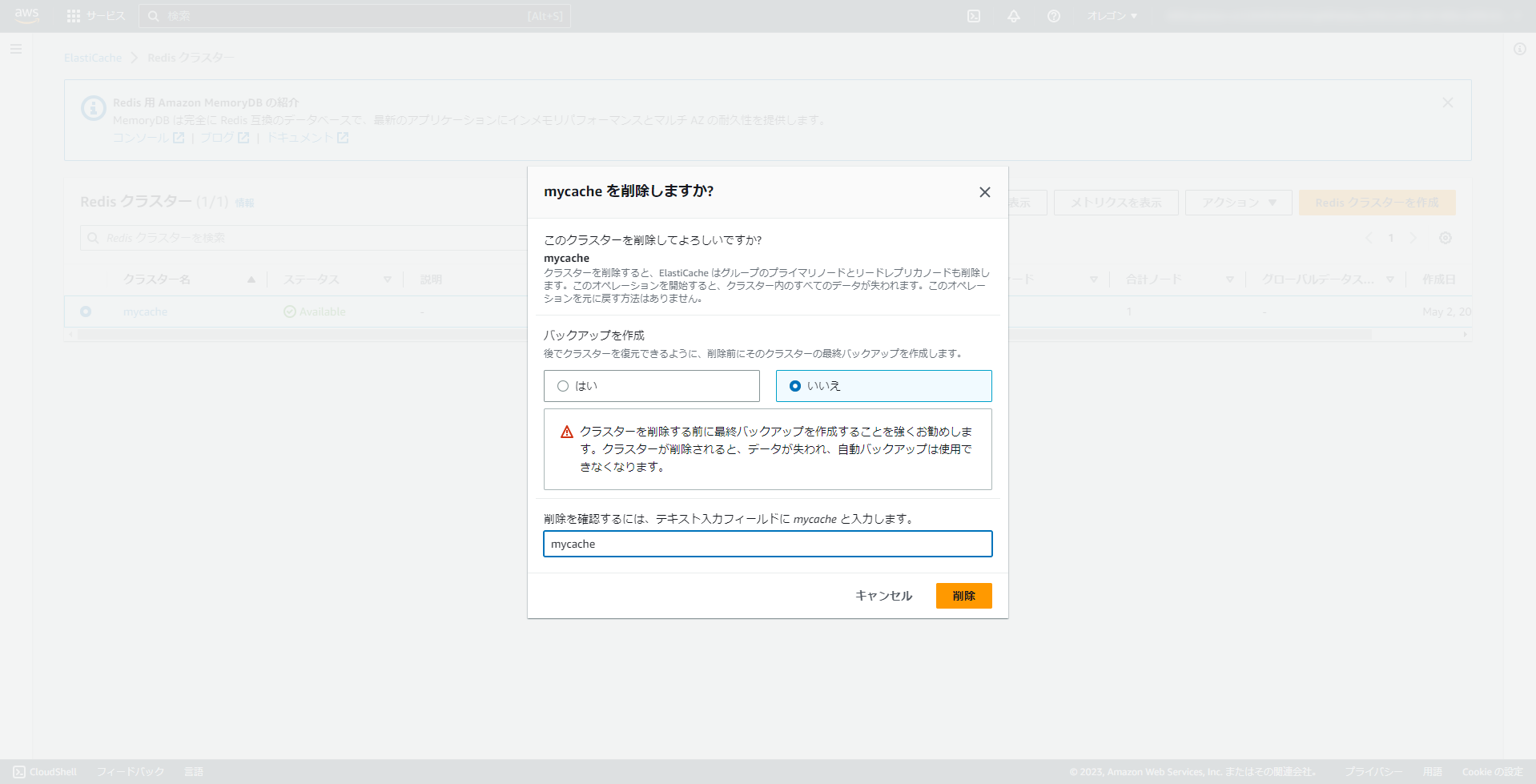Click the mycache confirmation text field
This screenshot has height=784, width=1536.
pyautogui.click(x=767, y=544)
